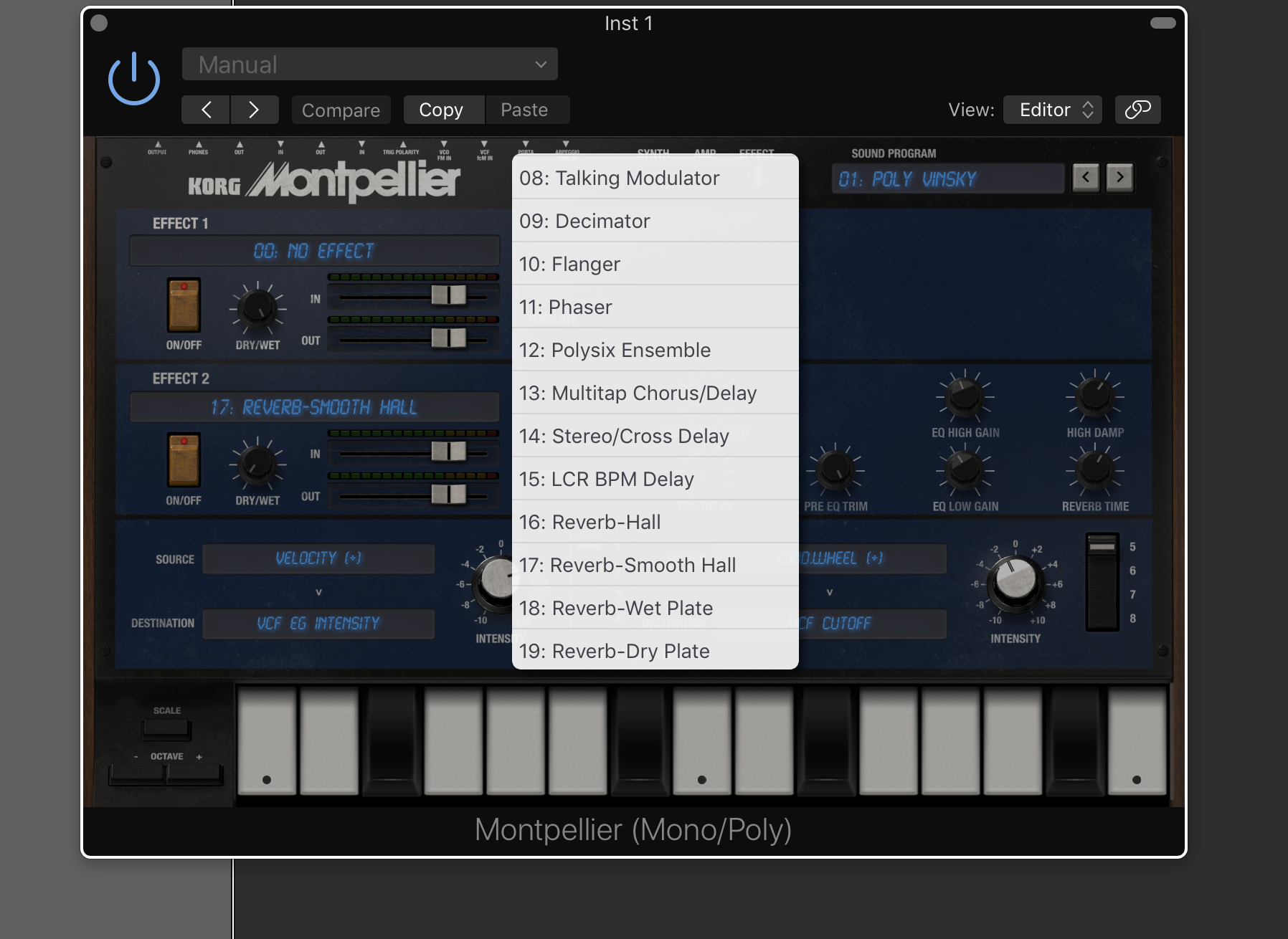
Task: Go to previous preset with left arrow
Action: (x=206, y=110)
